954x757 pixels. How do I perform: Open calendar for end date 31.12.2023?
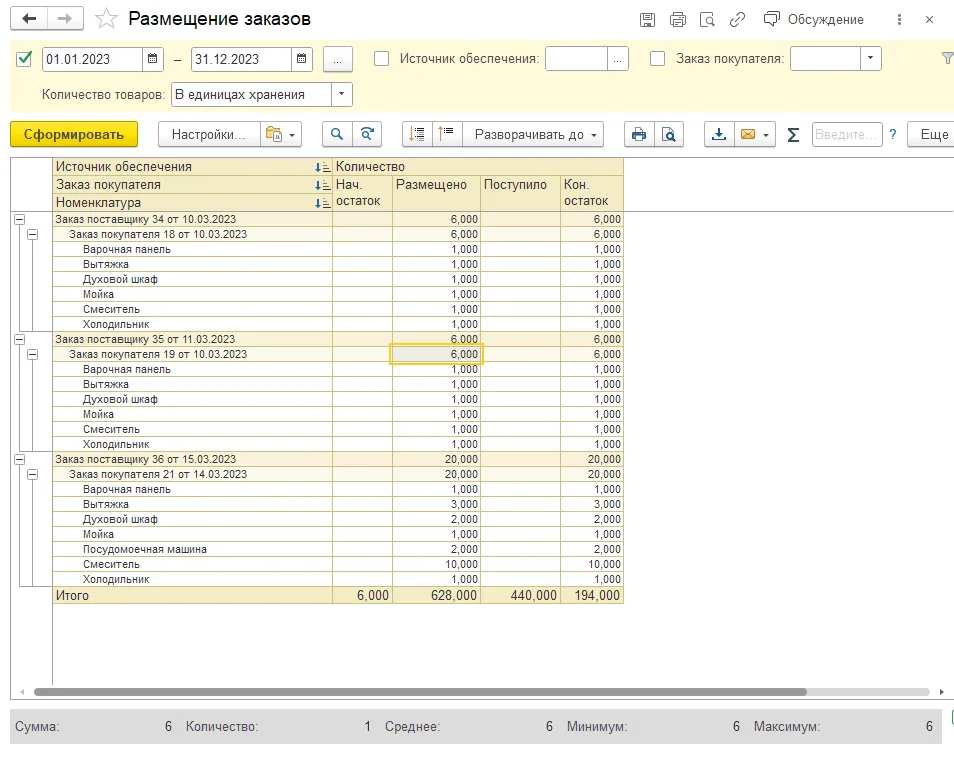tap(302, 59)
